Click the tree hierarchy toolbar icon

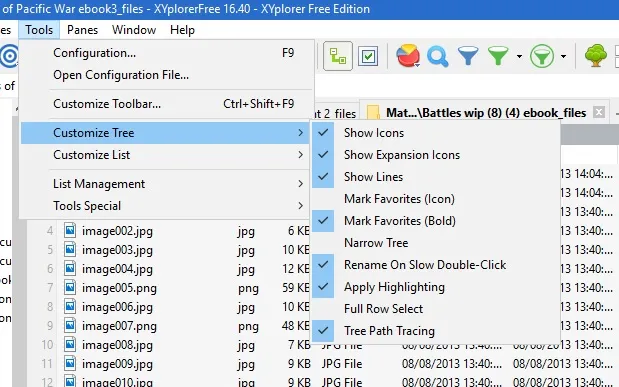tap(338, 56)
